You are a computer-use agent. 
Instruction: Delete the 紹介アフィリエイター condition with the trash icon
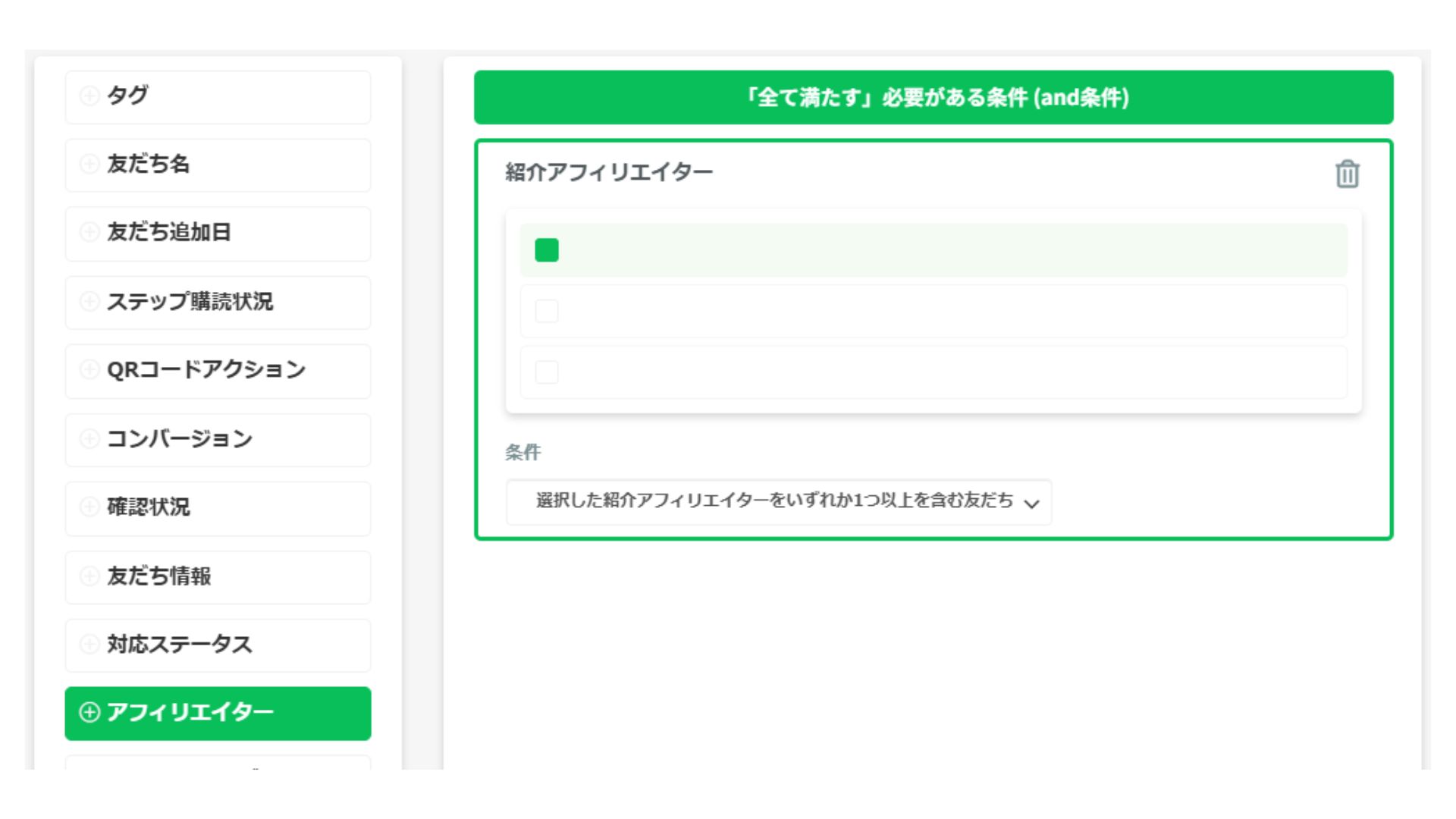1347,174
